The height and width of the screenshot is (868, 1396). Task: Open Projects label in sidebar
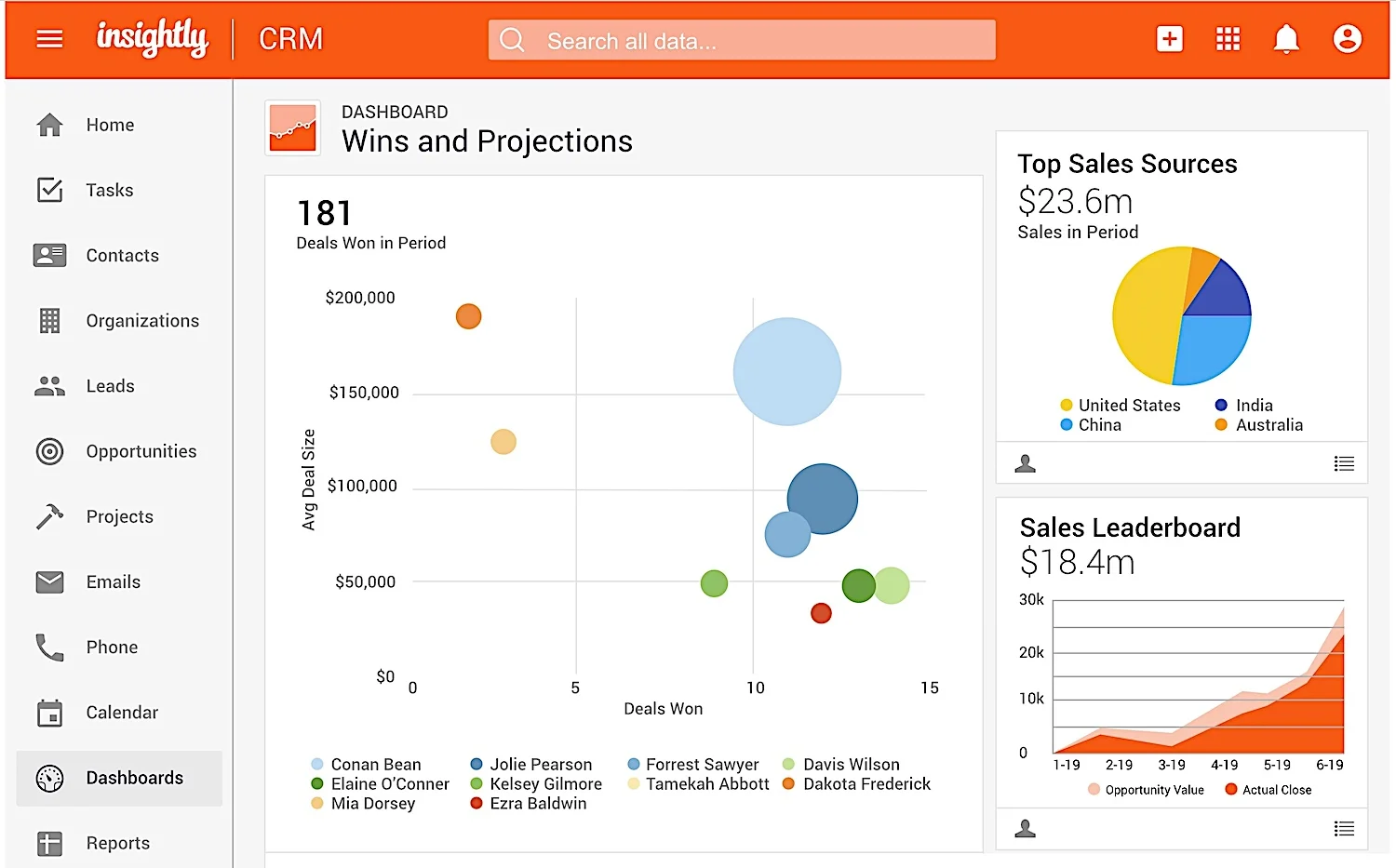120,516
